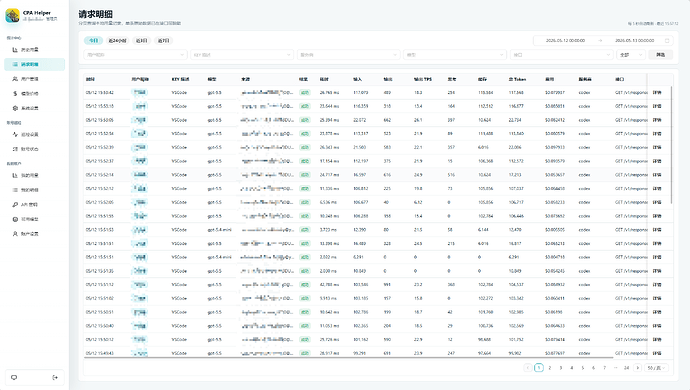
Task: Click the filter button next to 全部 dropdown
Action: (661, 55)
